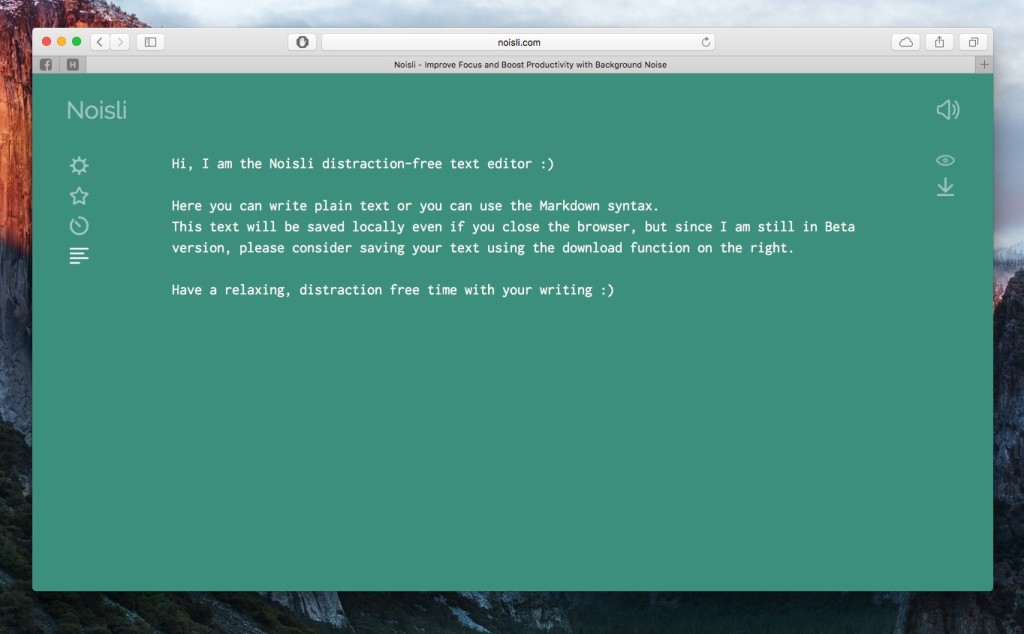This screenshot has width=1024, height=634.
Task: Reload the page with refresh icon
Action: (x=706, y=42)
